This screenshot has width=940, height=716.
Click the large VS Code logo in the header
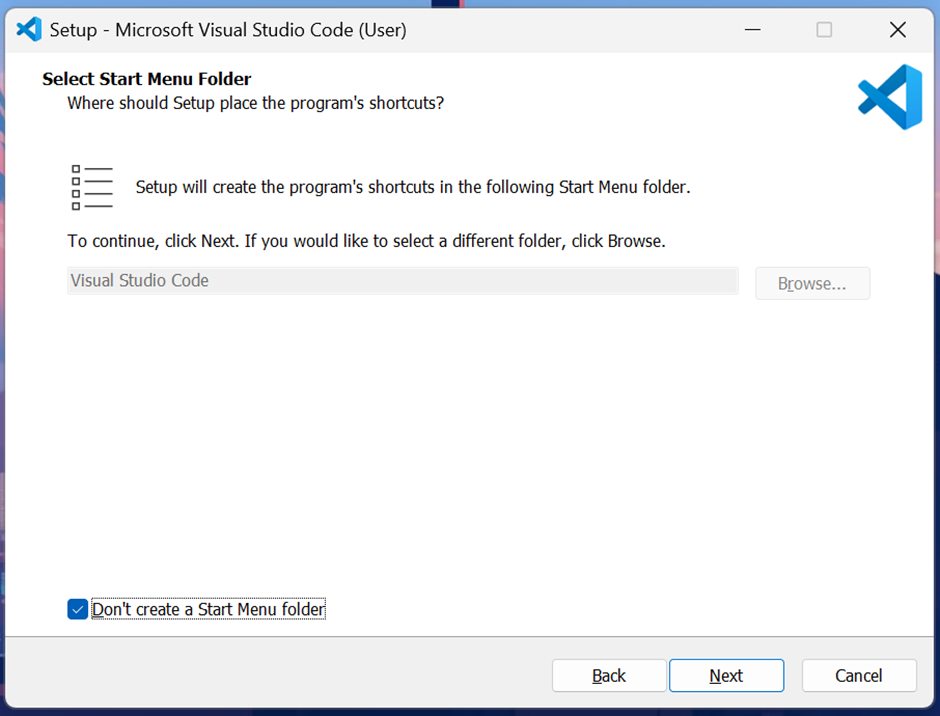pos(890,97)
